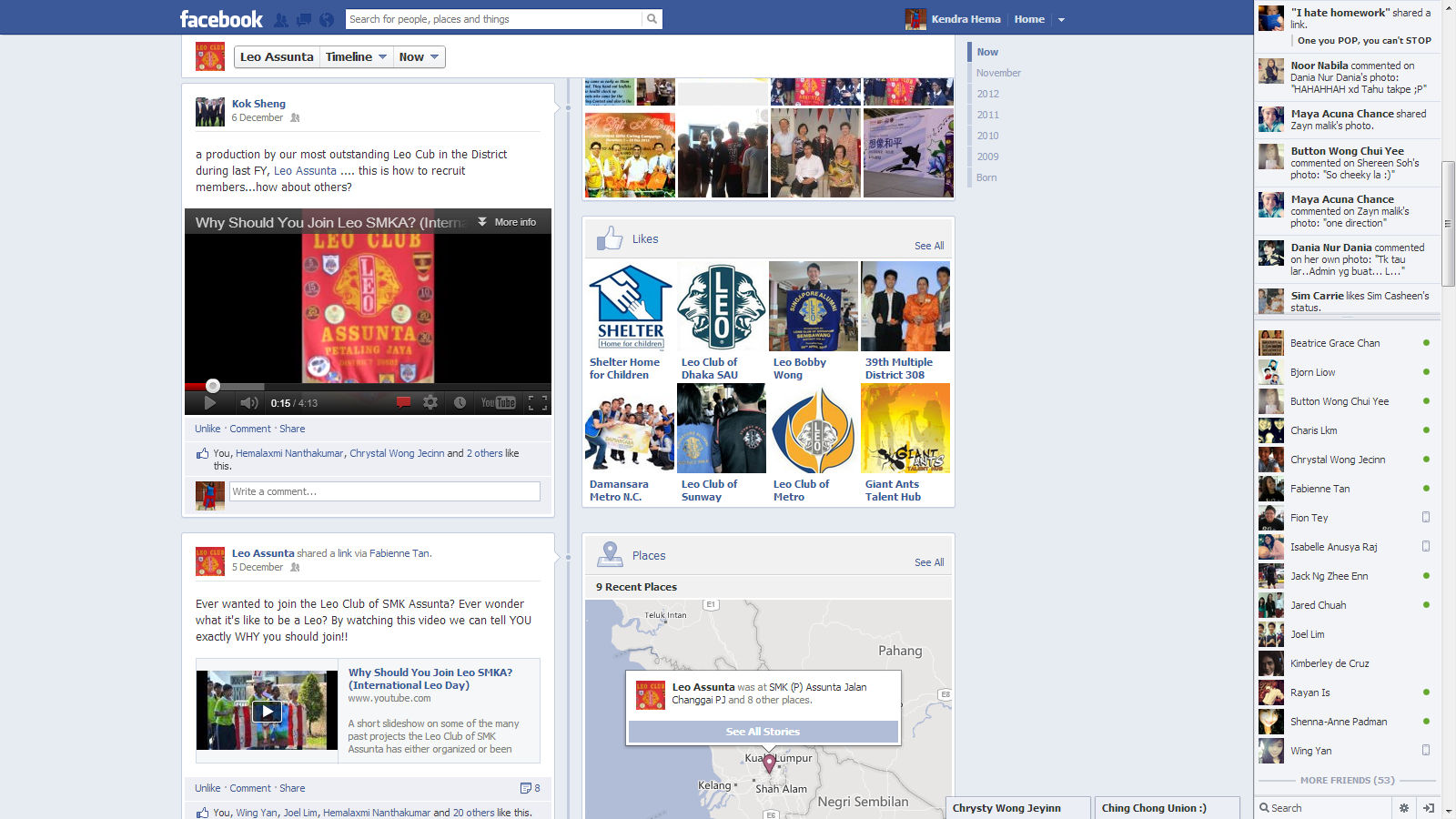This screenshot has width=1456, height=819.
Task: Click the Leo Assunta page name button
Action: 277,56
